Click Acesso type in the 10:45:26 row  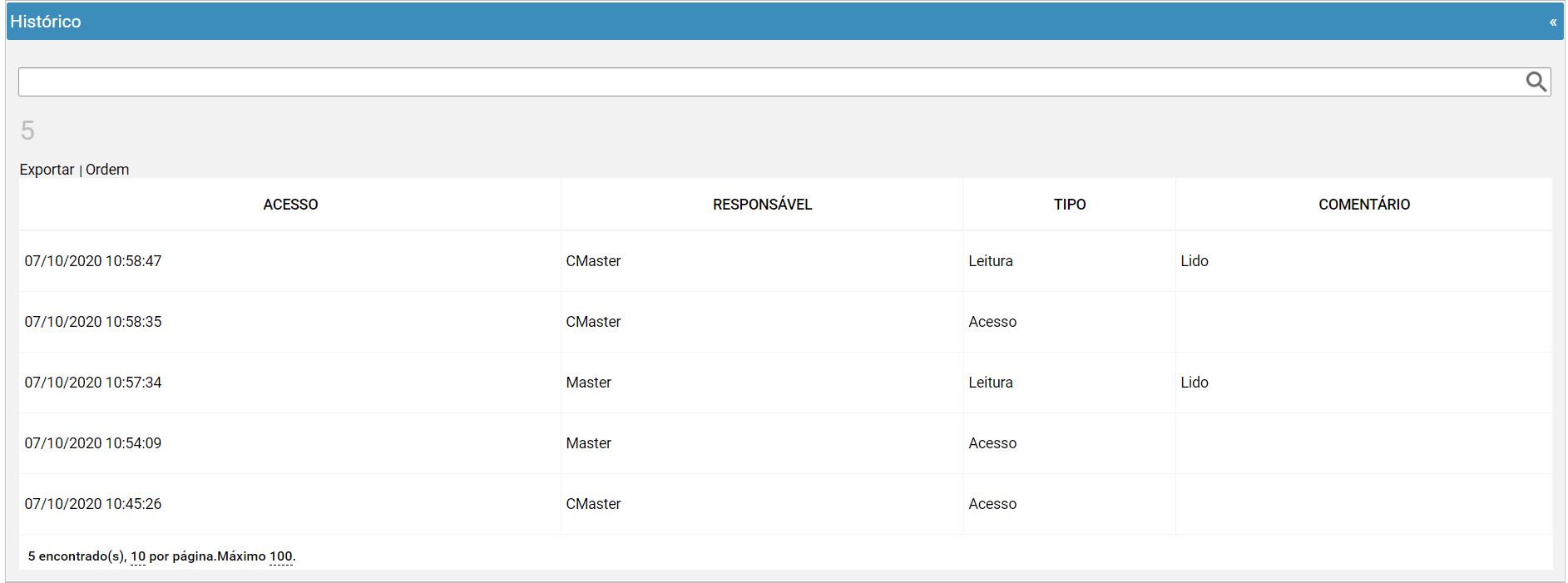point(992,504)
